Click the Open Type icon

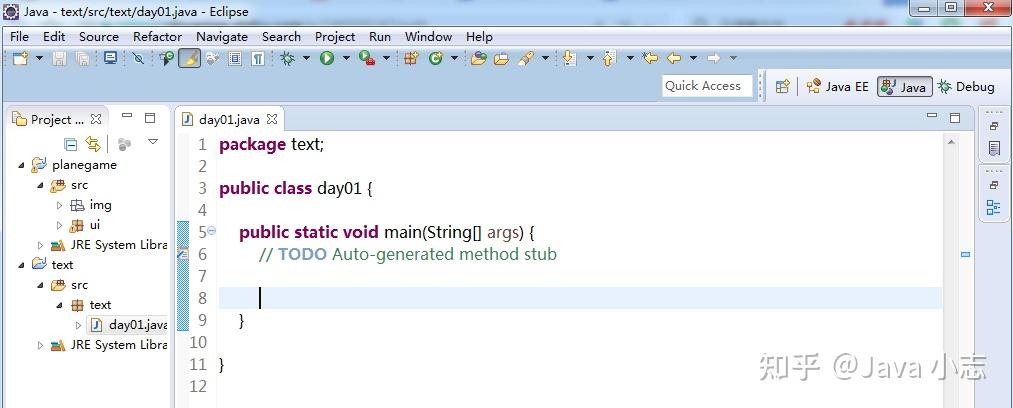(x=478, y=59)
